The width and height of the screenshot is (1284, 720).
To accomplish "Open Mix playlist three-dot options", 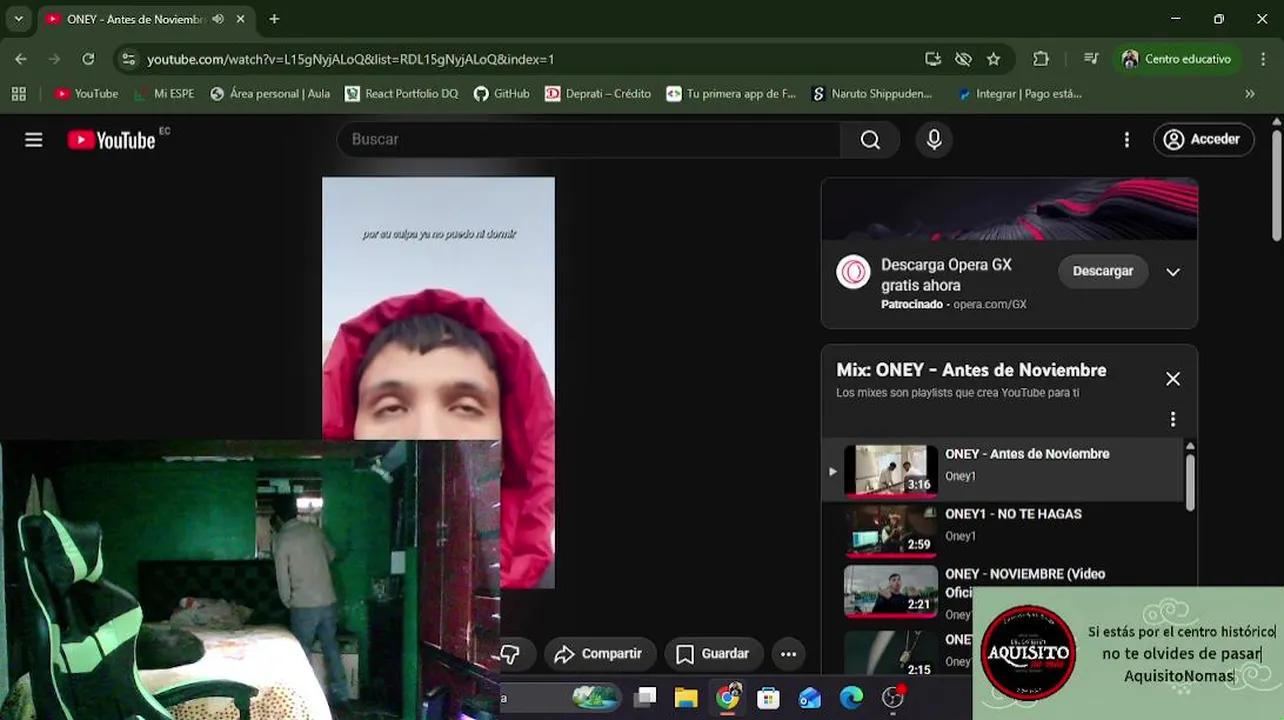I will [1173, 419].
